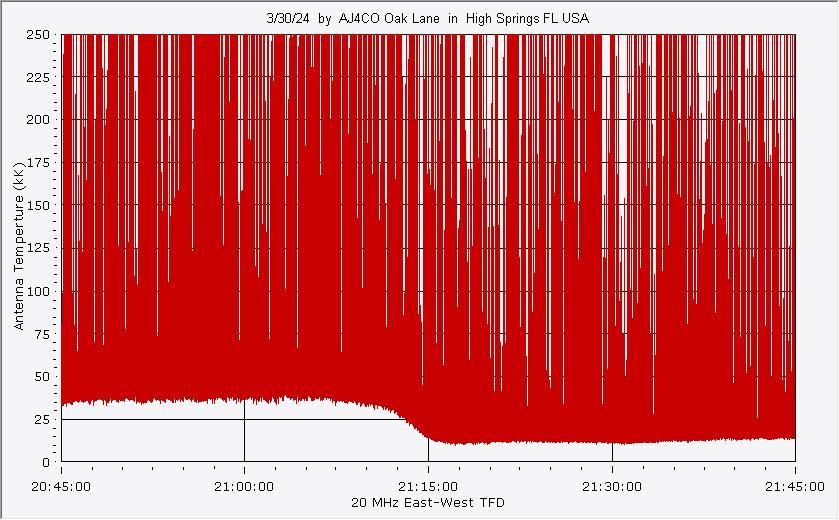The height and width of the screenshot is (520, 839).
Task: Select the 75 Y-axis value
Action: coord(42,334)
